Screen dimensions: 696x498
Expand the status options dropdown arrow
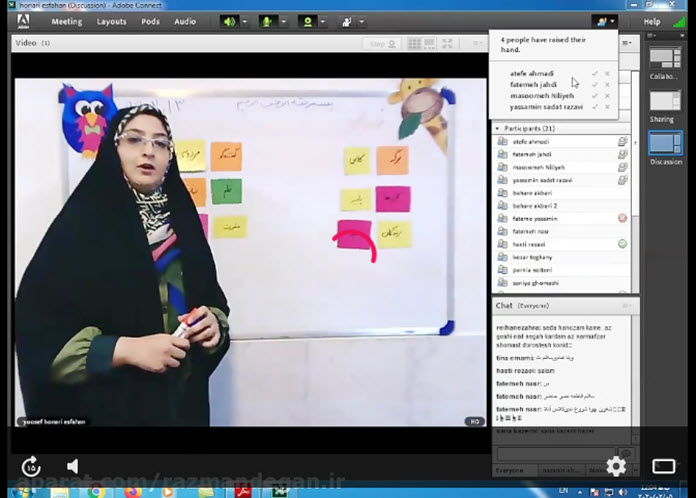[x=362, y=21]
